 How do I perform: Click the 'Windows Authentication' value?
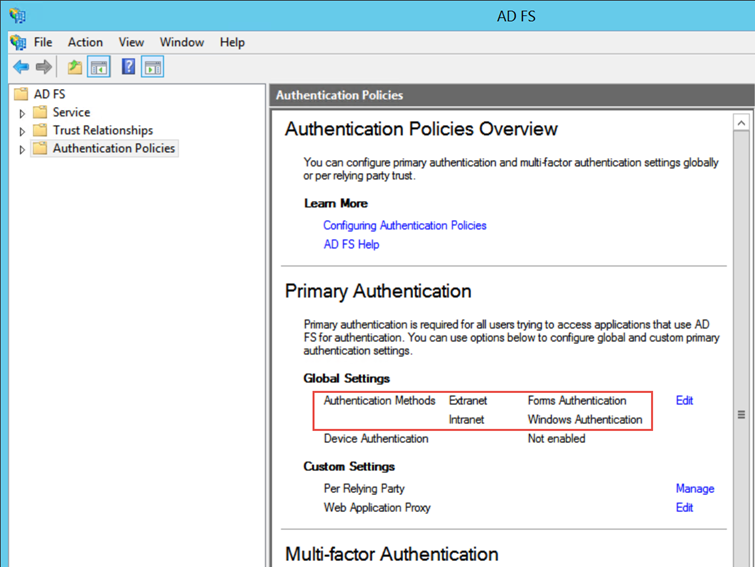coord(585,419)
